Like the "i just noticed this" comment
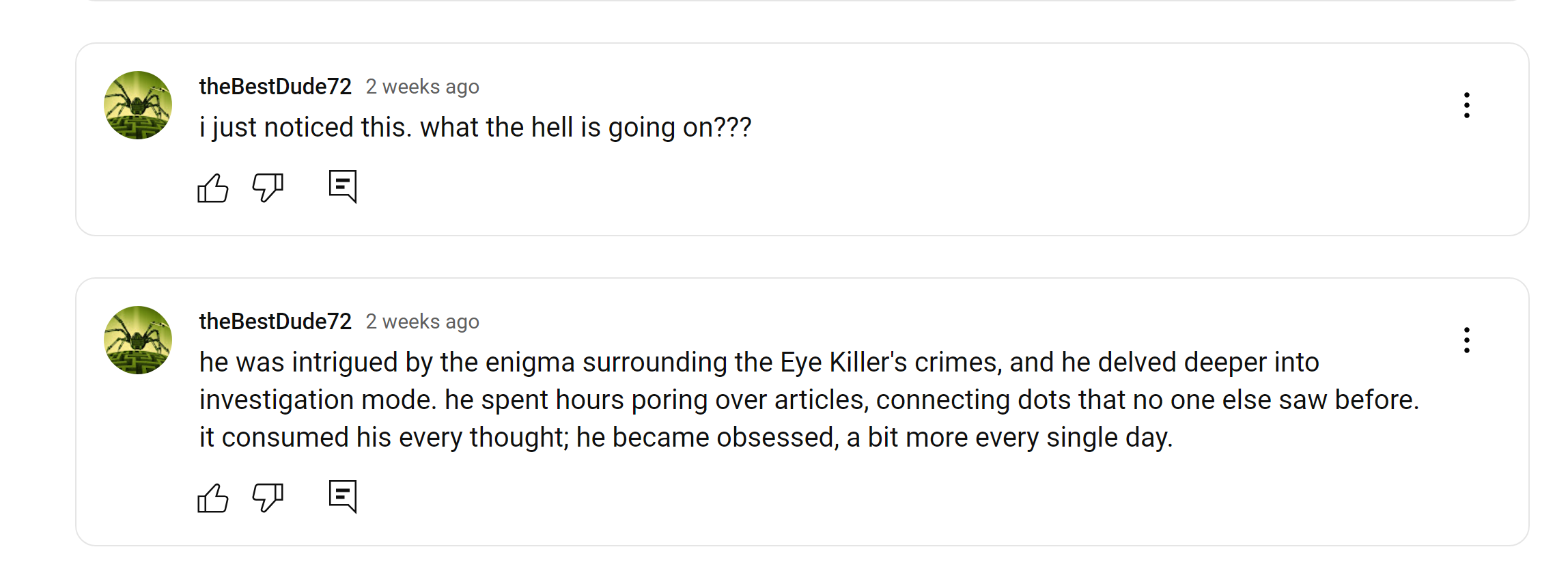This screenshot has width=1568, height=573. [x=212, y=188]
